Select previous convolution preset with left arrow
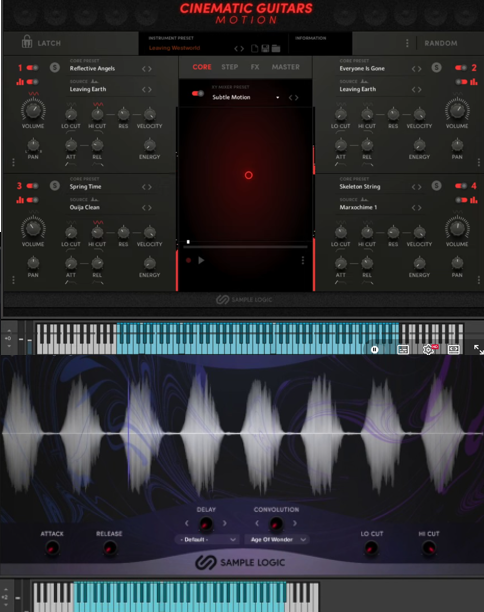This screenshot has width=484, height=612. (257, 523)
